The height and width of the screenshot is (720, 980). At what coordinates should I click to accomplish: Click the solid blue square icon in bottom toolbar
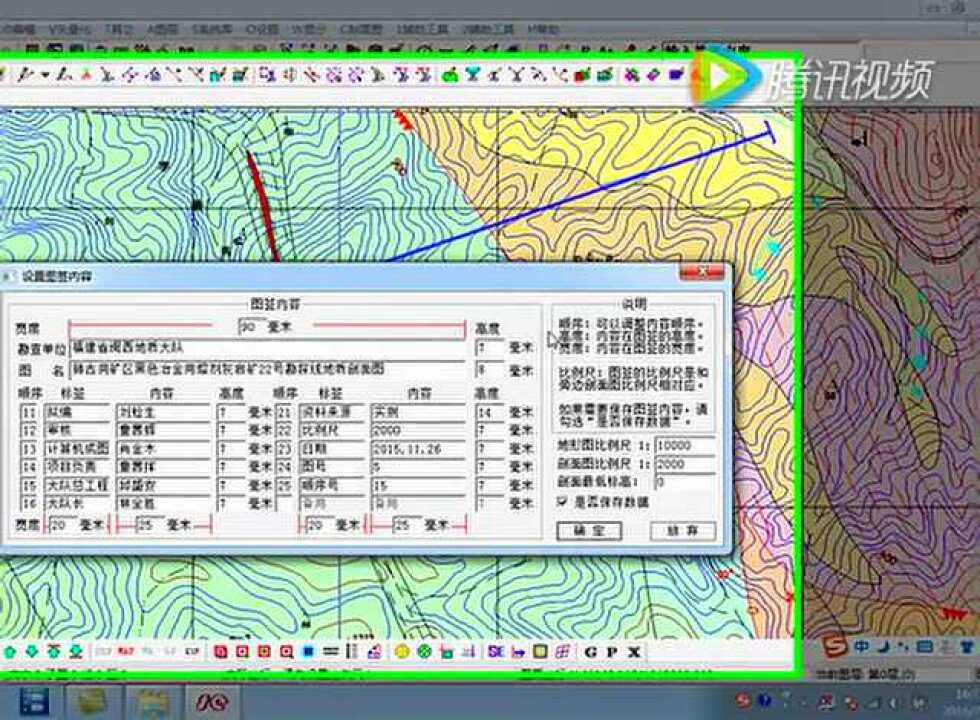pyautogui.click(x=308, y=652)
